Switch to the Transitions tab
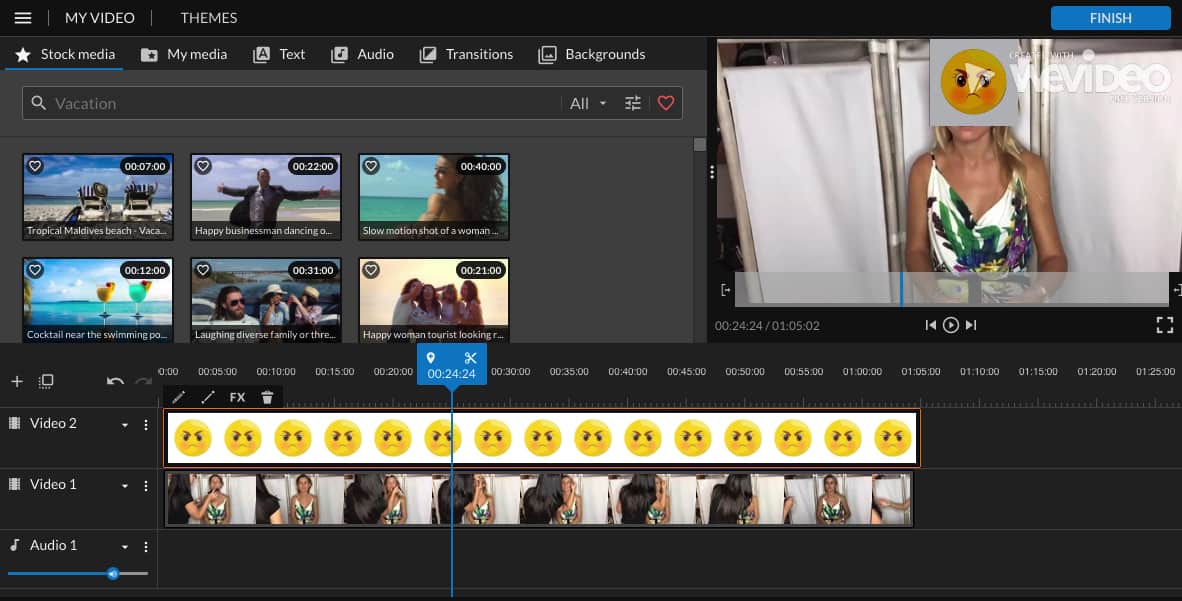 tap(466, 54)
